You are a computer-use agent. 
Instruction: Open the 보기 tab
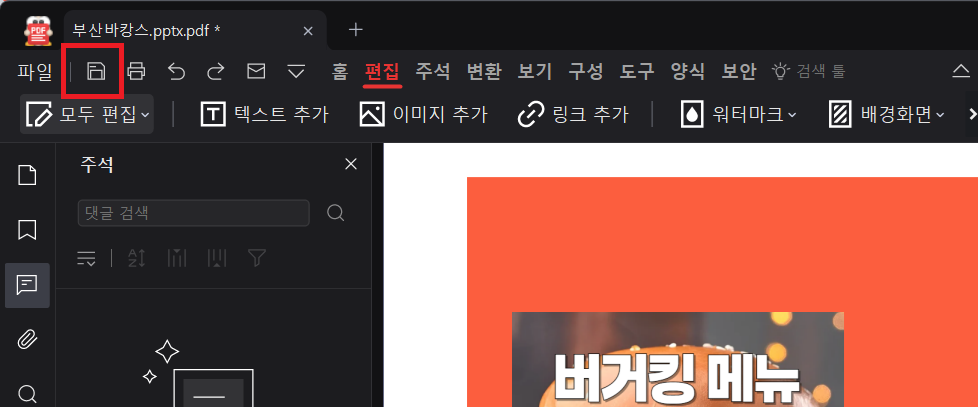[535, 72]
